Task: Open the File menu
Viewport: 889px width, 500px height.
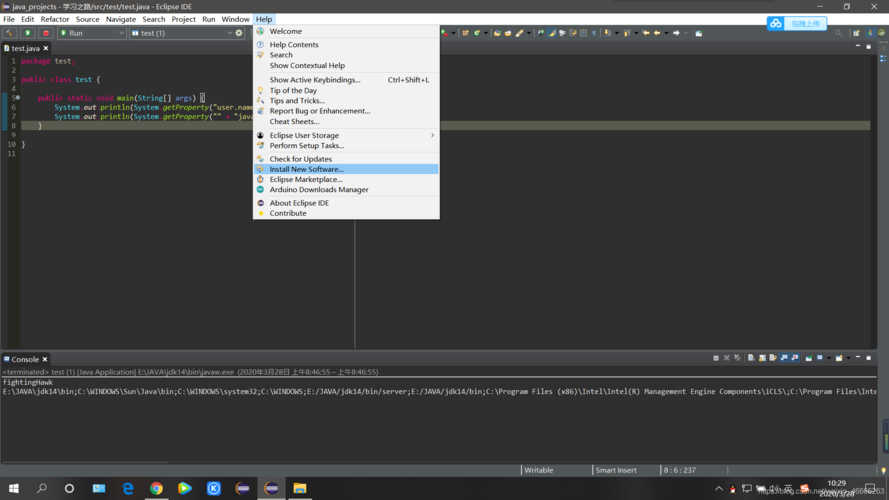Action: [9, 19]
